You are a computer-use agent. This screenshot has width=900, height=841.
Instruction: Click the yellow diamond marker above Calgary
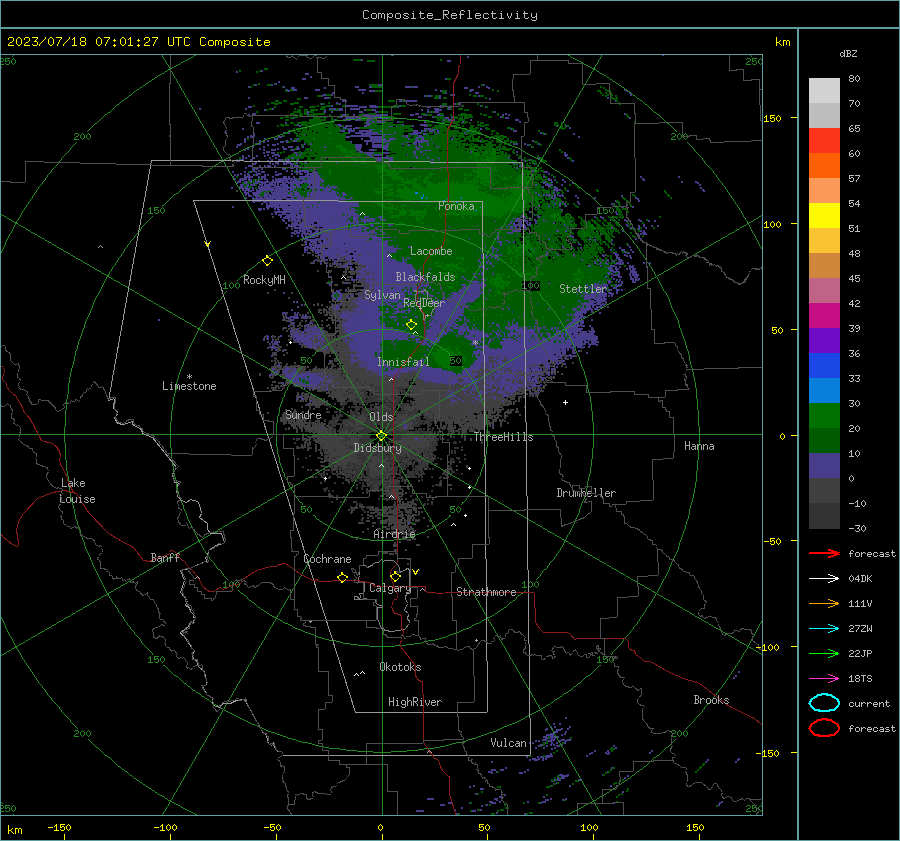pyautogui.click(x=395, y=576)
